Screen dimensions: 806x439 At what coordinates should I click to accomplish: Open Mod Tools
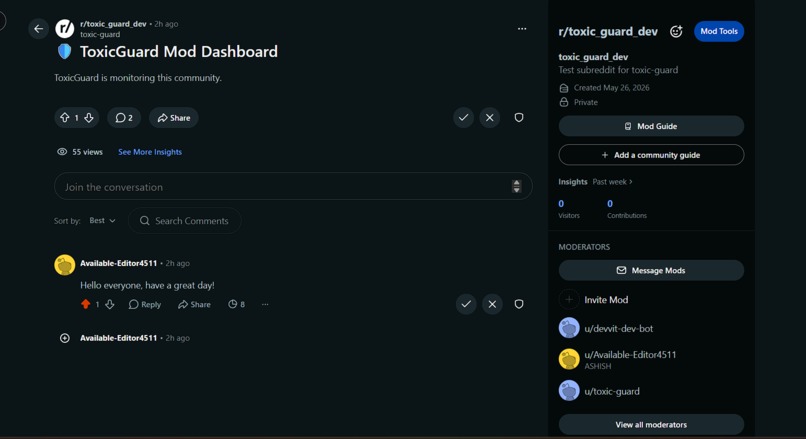719,31
